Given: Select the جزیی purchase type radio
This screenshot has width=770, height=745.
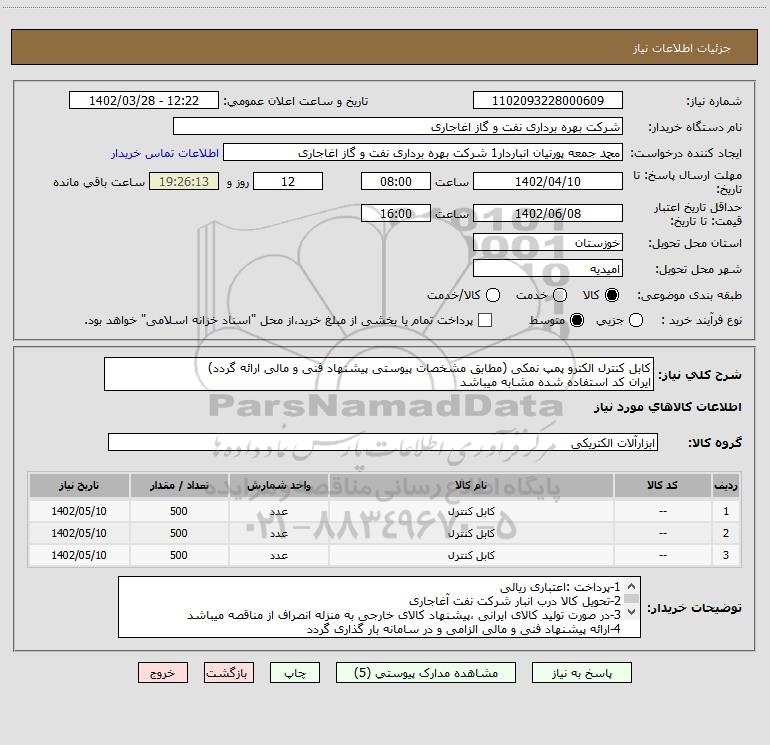Looking at the screenshot, I should [x=635, y=321].
